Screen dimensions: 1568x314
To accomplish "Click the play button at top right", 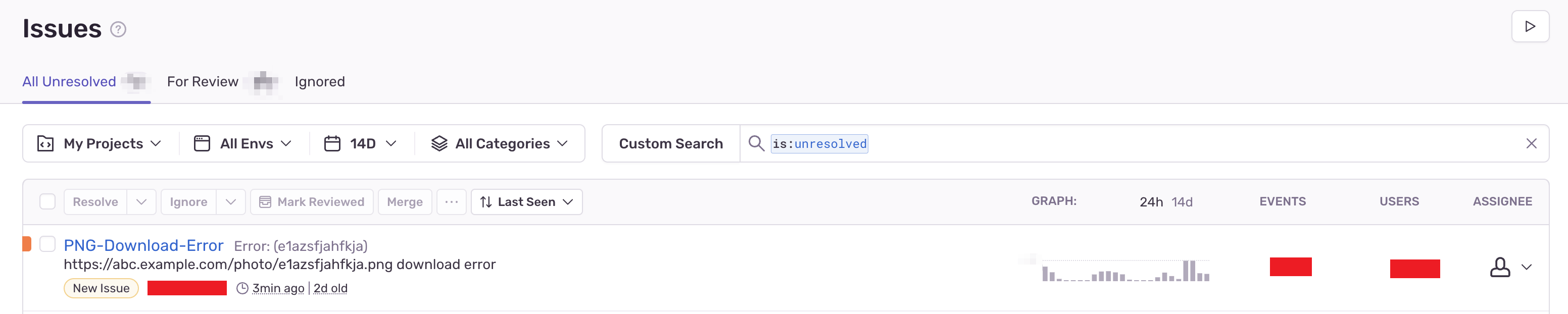I will pos(1530,27).
